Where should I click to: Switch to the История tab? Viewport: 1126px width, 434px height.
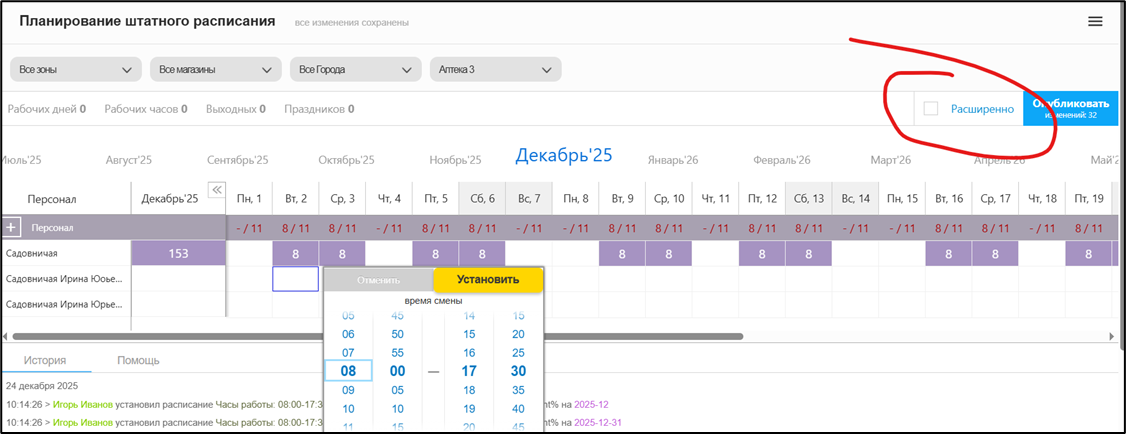coord(46,360)
